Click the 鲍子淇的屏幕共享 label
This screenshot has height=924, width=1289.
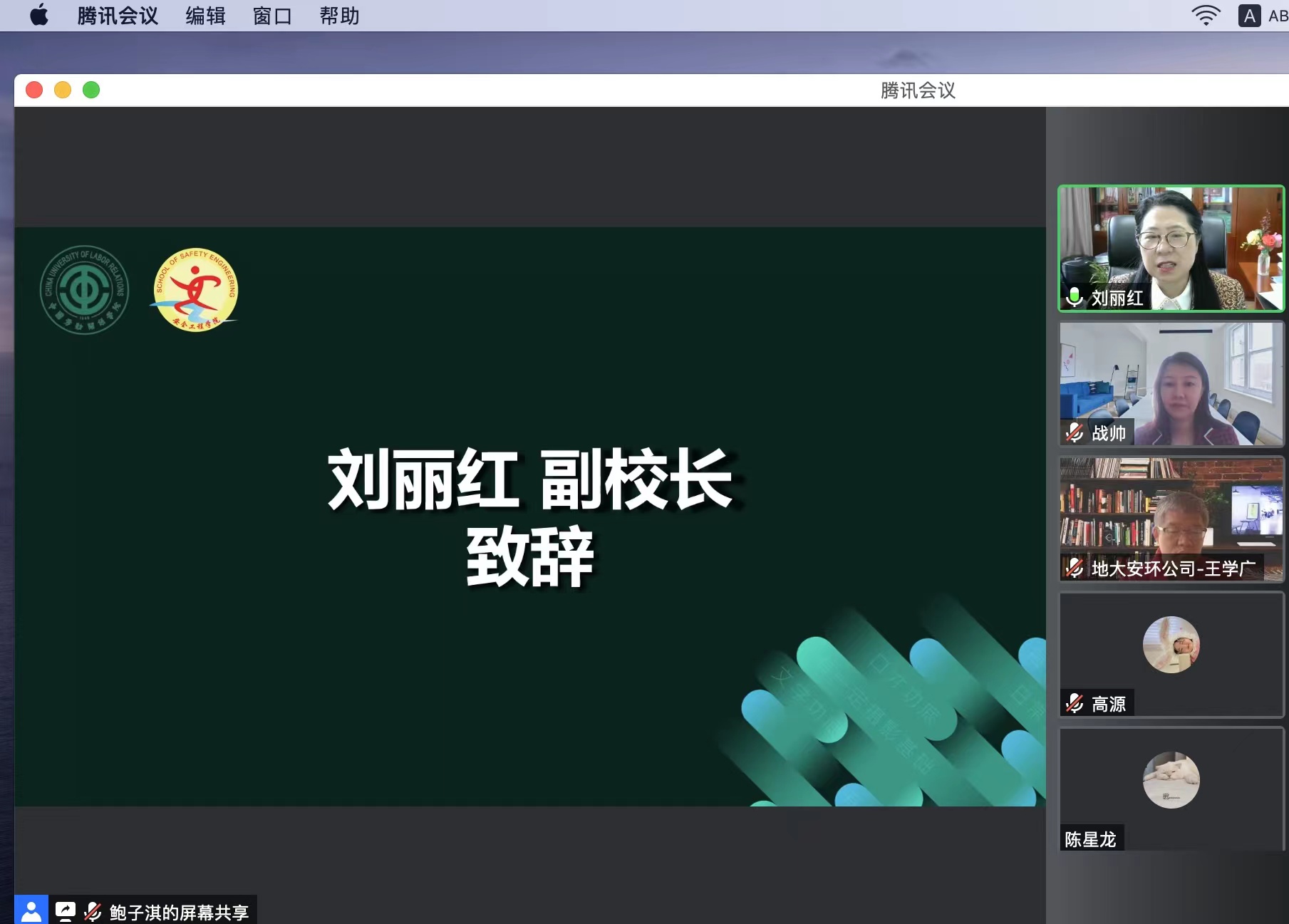(x=179, y=912)
